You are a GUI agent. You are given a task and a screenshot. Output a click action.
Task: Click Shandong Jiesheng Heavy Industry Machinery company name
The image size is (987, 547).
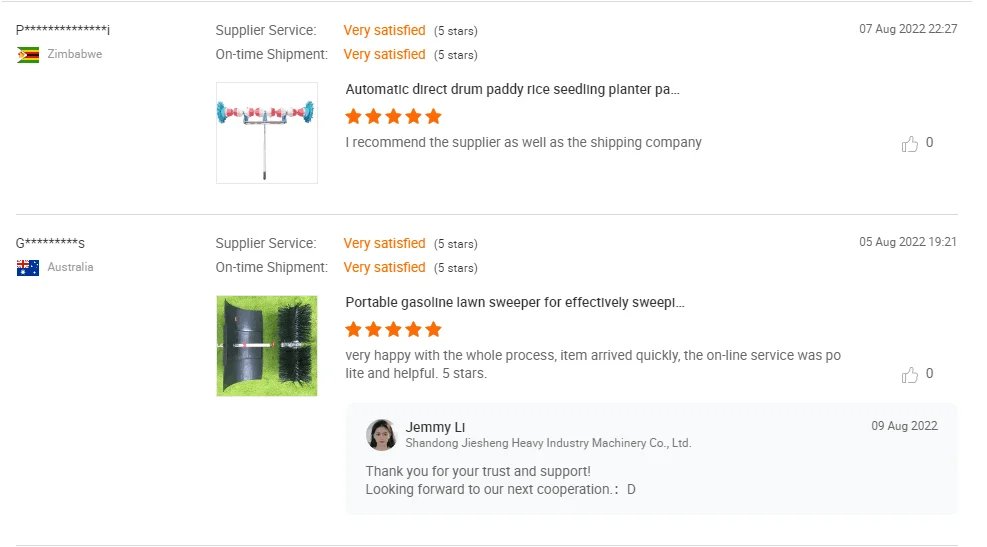pyautogui.click(x=548, y=443)
